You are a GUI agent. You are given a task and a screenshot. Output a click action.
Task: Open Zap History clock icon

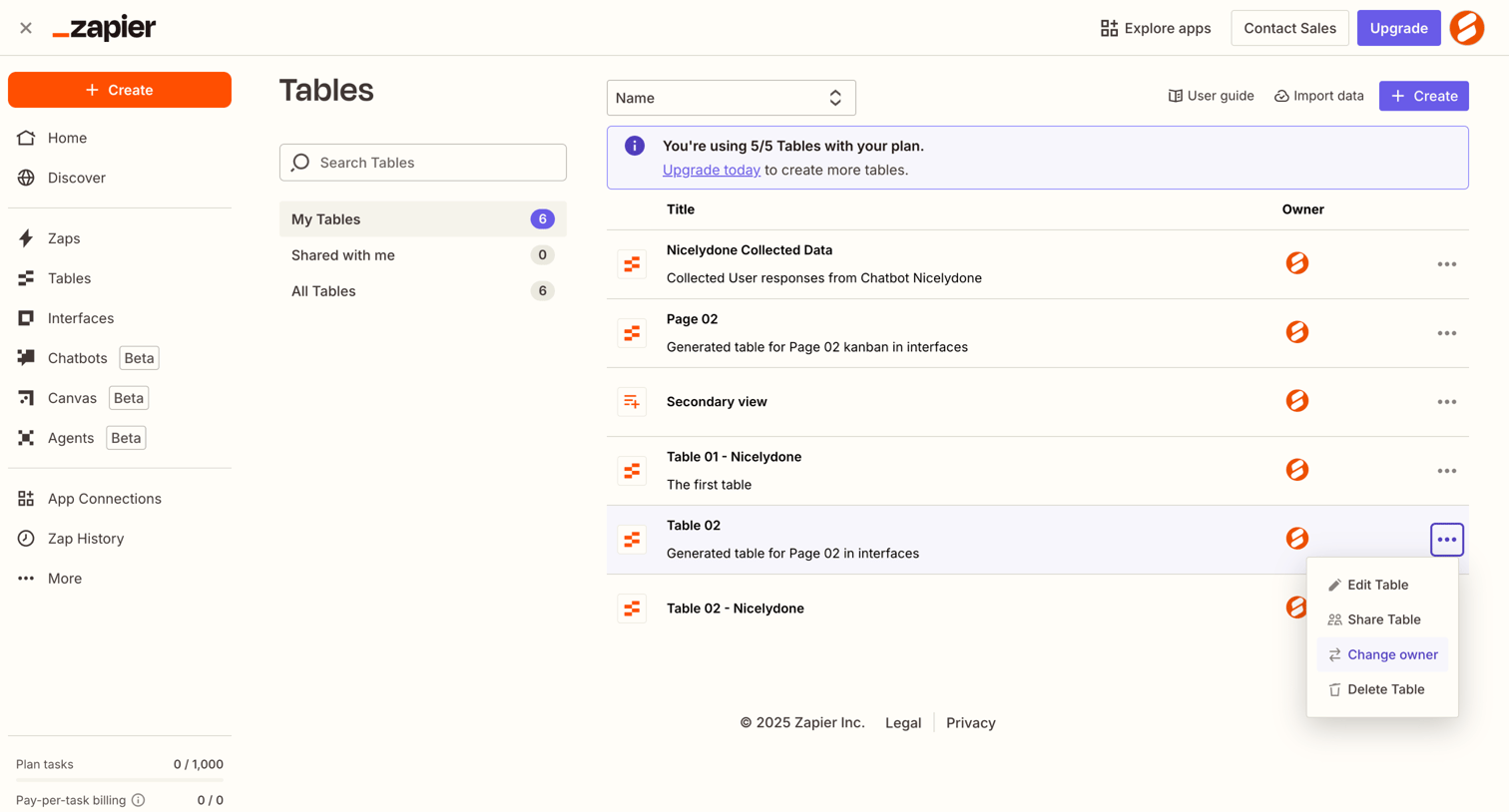pos(26,539)
